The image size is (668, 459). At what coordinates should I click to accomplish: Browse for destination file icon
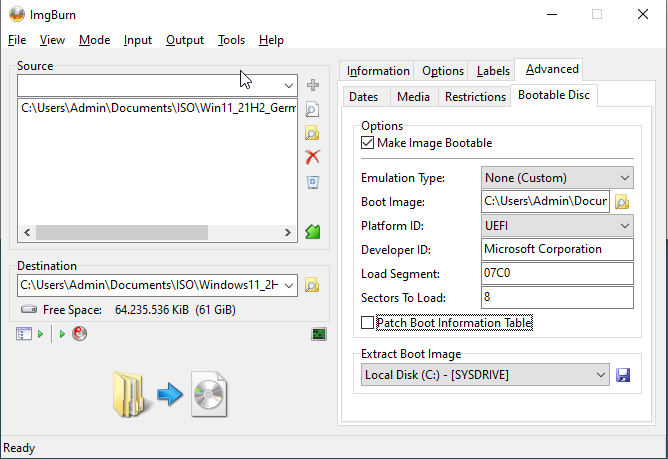312,285
